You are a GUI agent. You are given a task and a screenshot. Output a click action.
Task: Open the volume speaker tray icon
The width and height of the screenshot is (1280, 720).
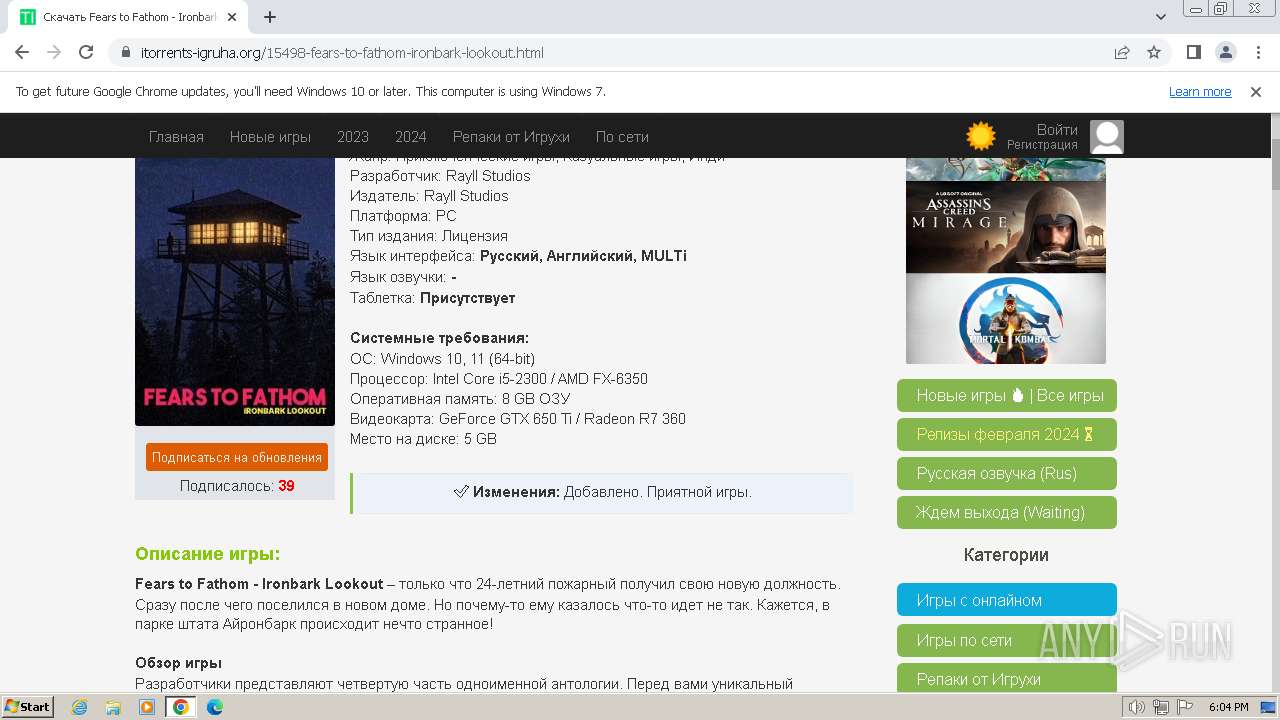[x=1137, y=707]
